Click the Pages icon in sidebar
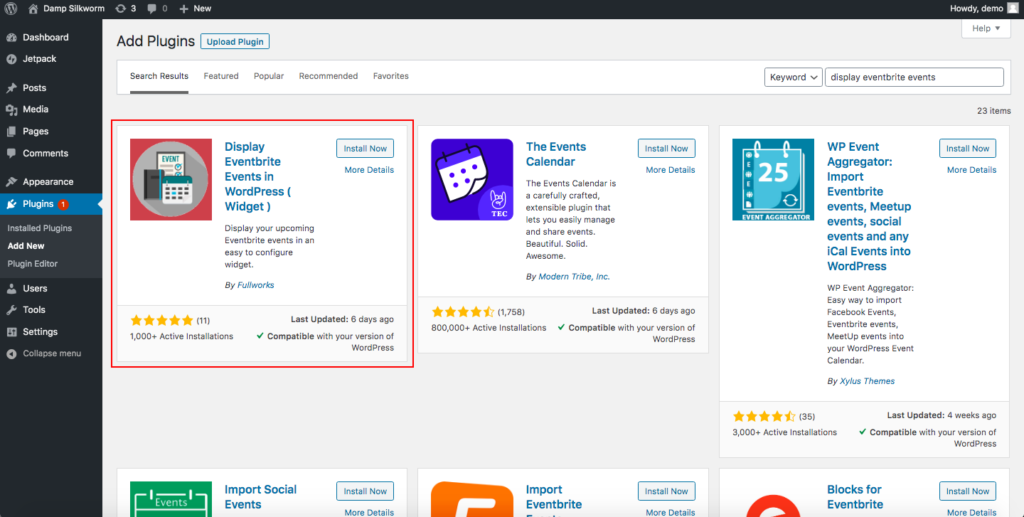1024x517 pixels. [x=11, y=131]
